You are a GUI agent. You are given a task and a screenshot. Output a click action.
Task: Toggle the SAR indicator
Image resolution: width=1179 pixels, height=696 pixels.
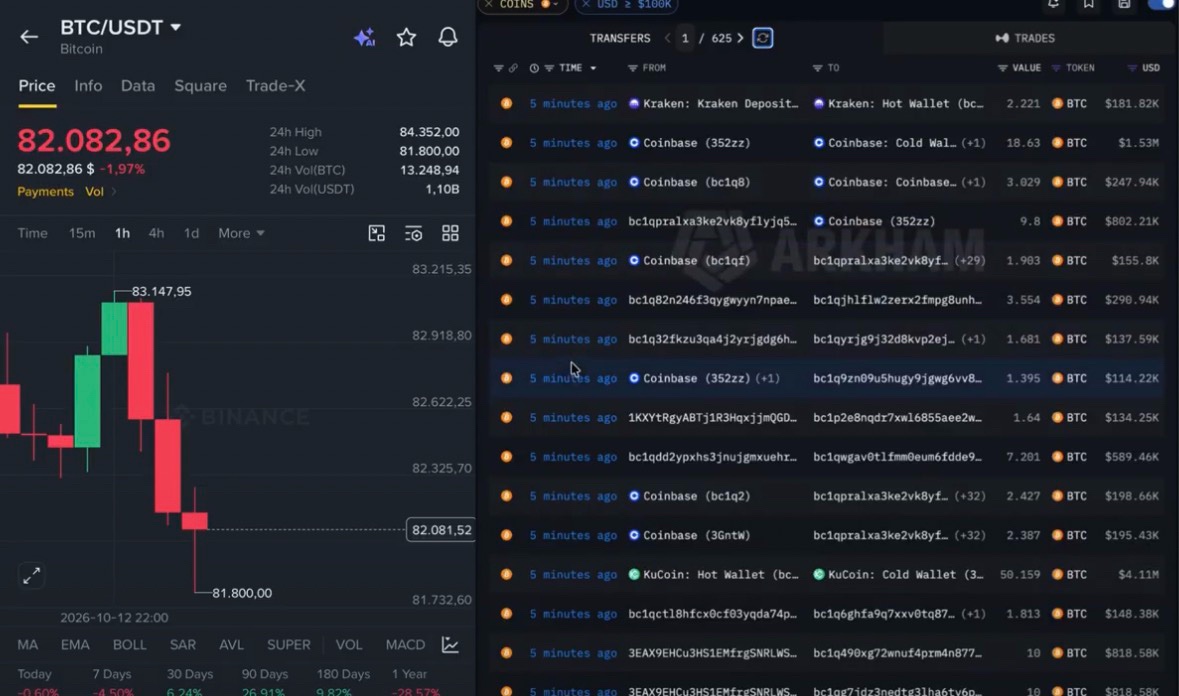pyautogui.click(x=183, y=644)
